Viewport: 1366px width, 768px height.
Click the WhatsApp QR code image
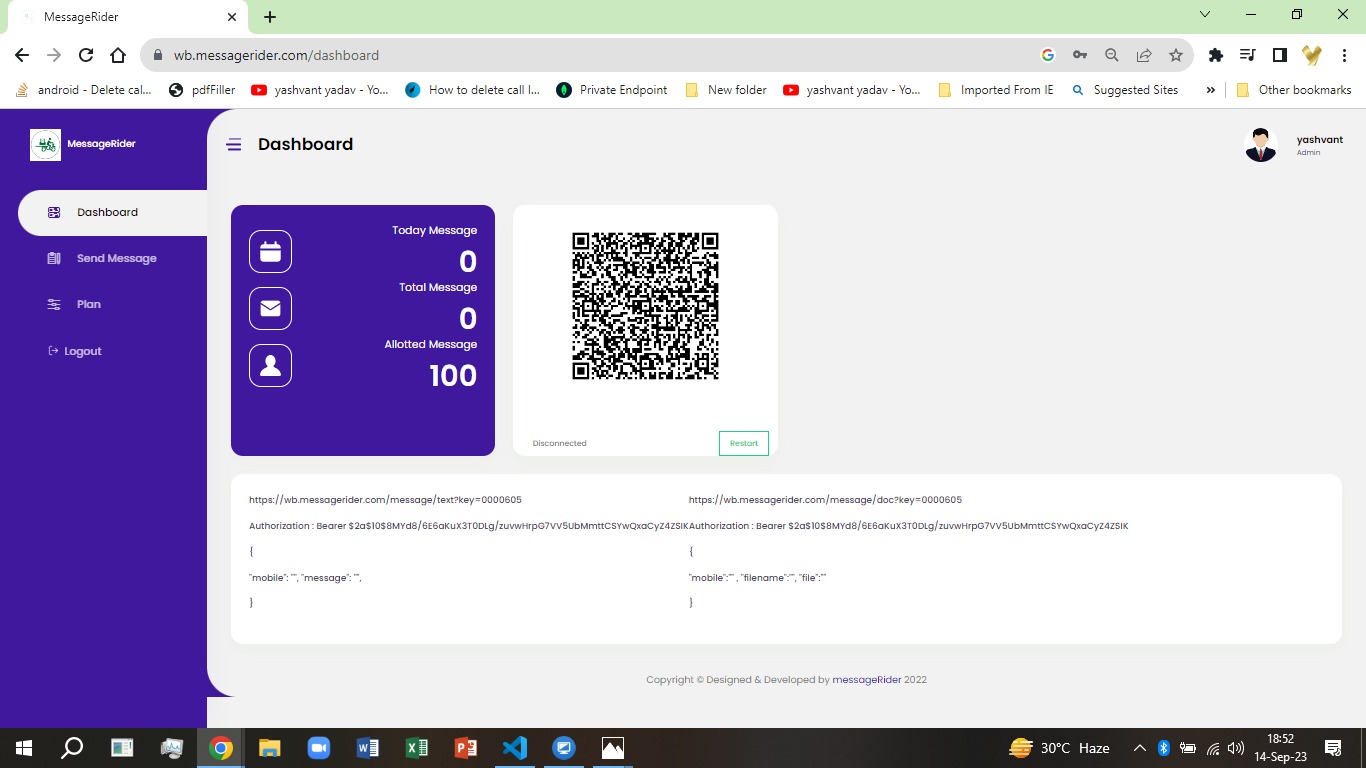645,306
